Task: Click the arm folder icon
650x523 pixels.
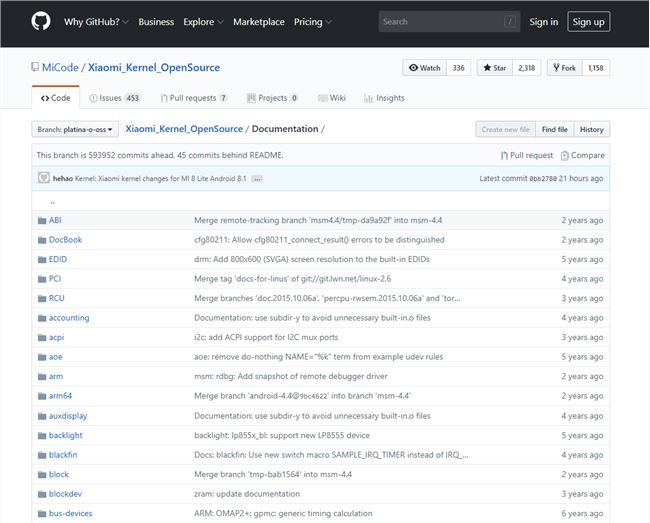Action: tap(42, 376)
